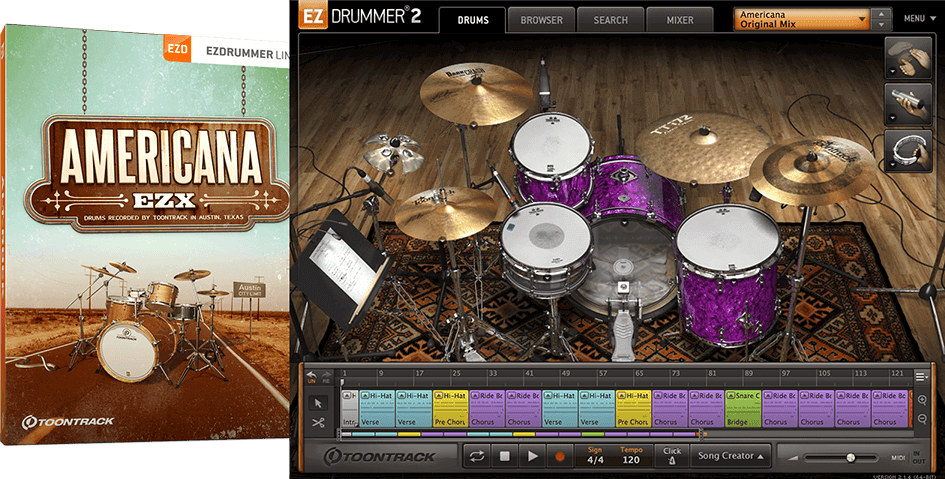Click the Redo arrow in song track
Image resolution: width=945 pixels, height=479 pixels.
(x=326, y=375)
